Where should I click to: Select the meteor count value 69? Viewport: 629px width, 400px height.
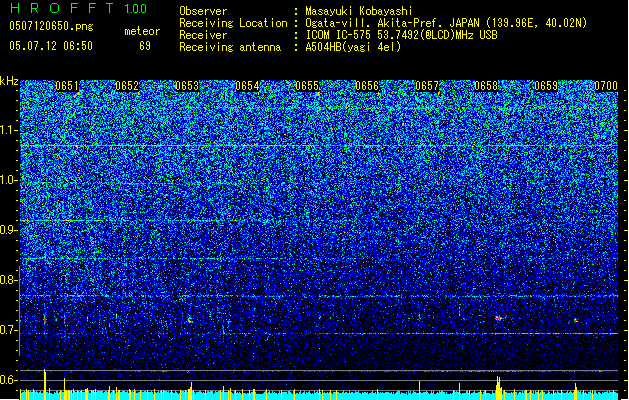pyautogui.click(x=145, y=46)
